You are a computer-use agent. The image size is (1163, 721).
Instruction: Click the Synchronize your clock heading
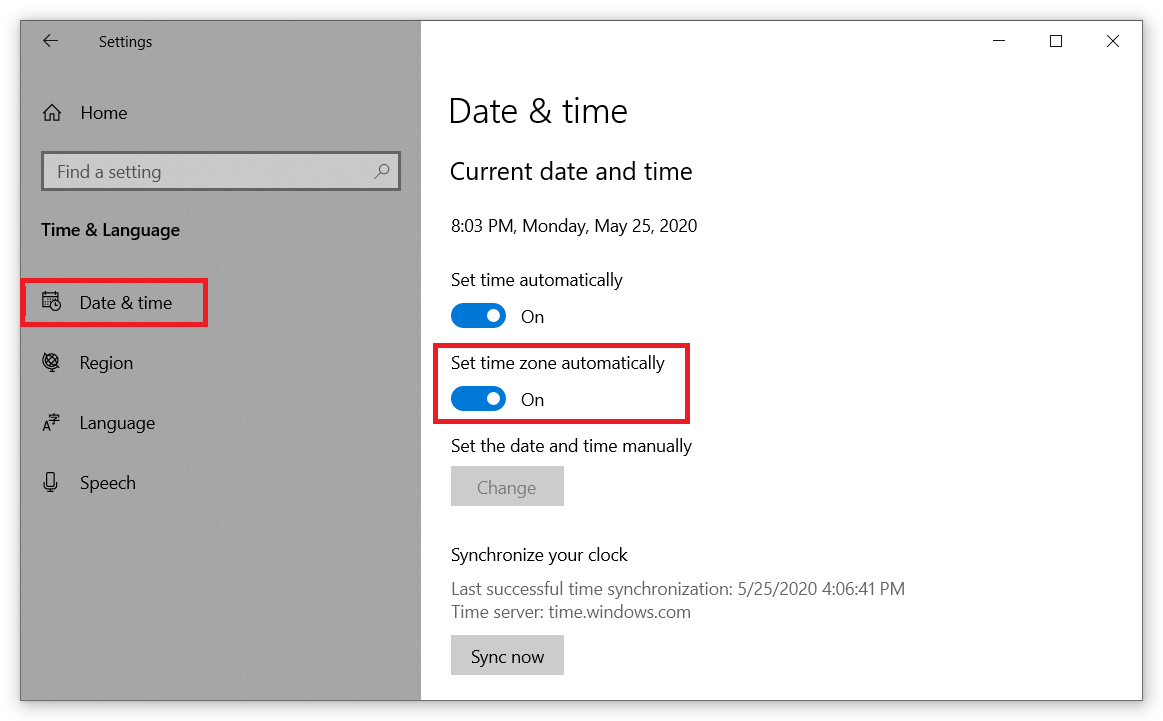539,555
